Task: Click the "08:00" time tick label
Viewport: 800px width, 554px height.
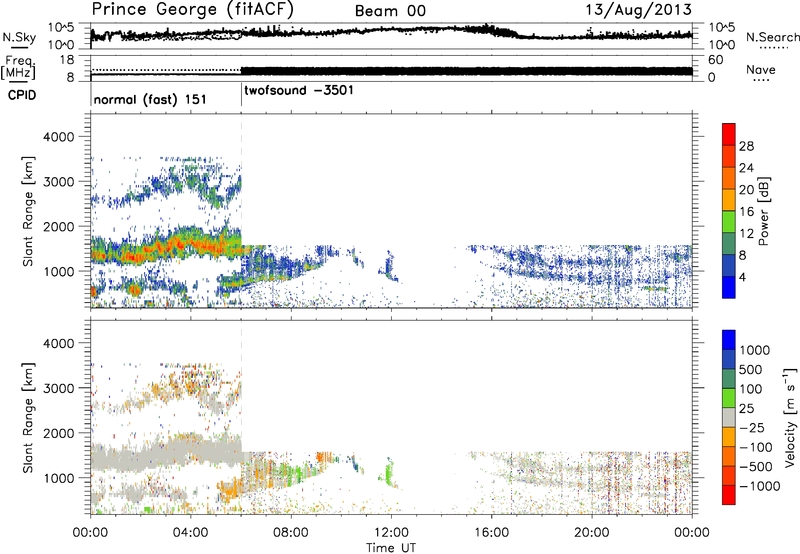Action: click(291, 533)
